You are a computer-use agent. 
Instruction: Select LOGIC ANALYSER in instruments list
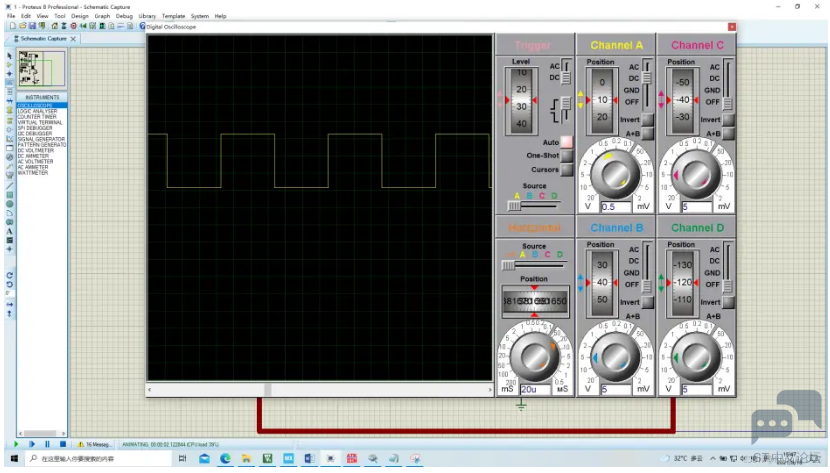click(x=37, y=111)
